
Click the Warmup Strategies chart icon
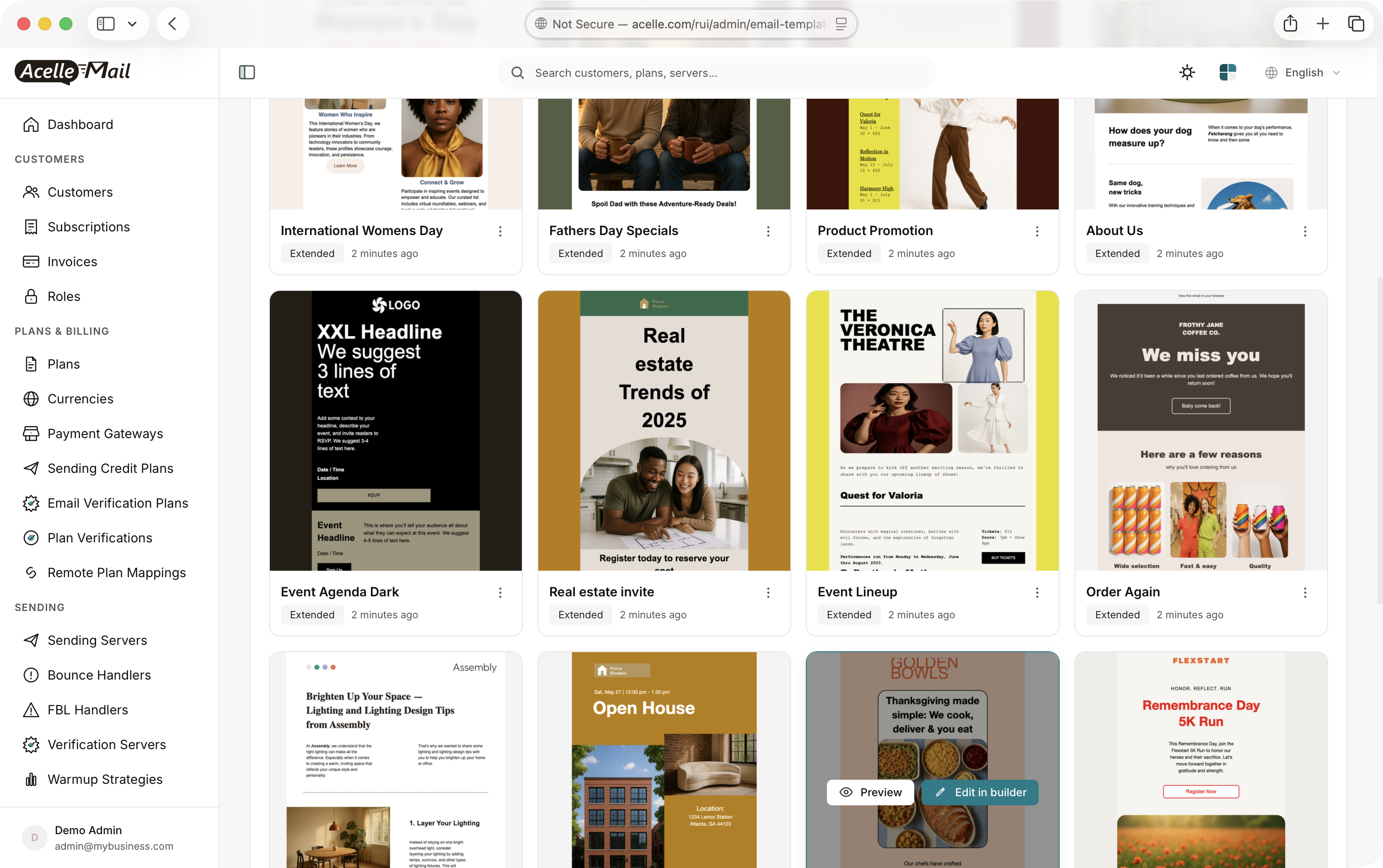tap(31, 779)
